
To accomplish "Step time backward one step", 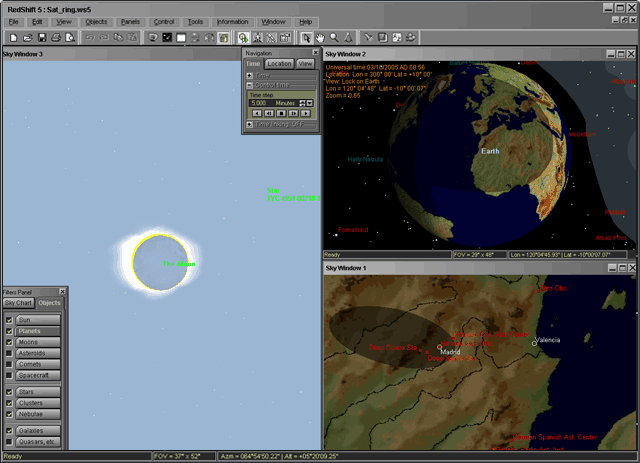I will pos(269,113).
